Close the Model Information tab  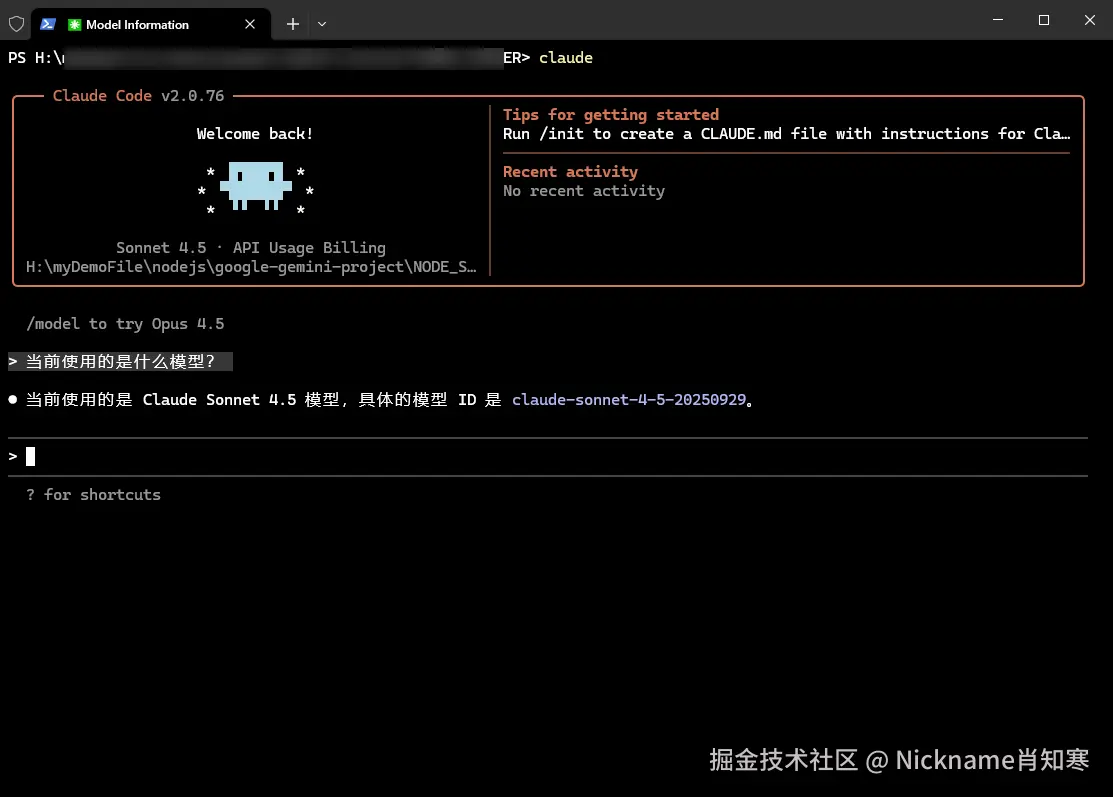coord(250,24)
